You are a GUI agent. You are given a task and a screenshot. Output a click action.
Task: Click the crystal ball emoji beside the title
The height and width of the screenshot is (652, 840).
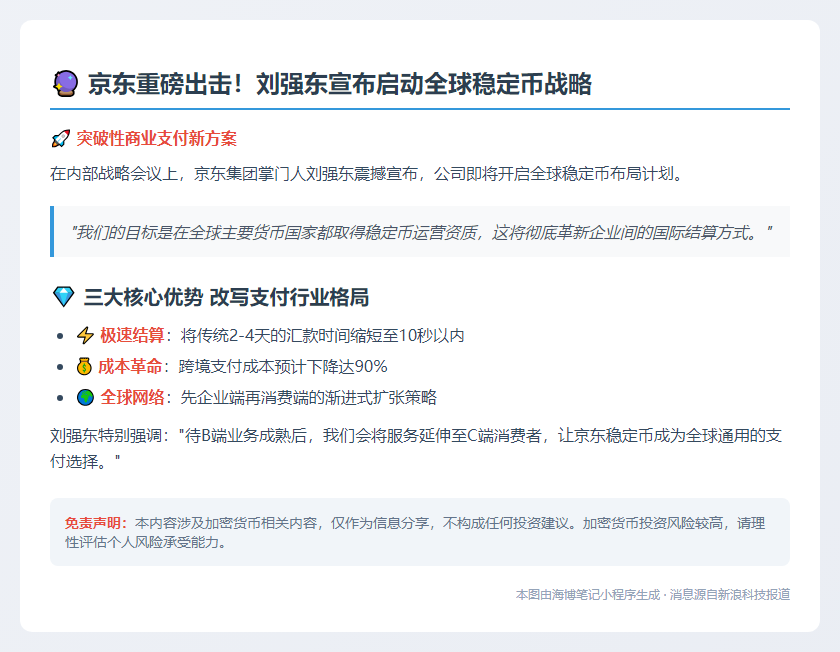(x=64, y=84)
